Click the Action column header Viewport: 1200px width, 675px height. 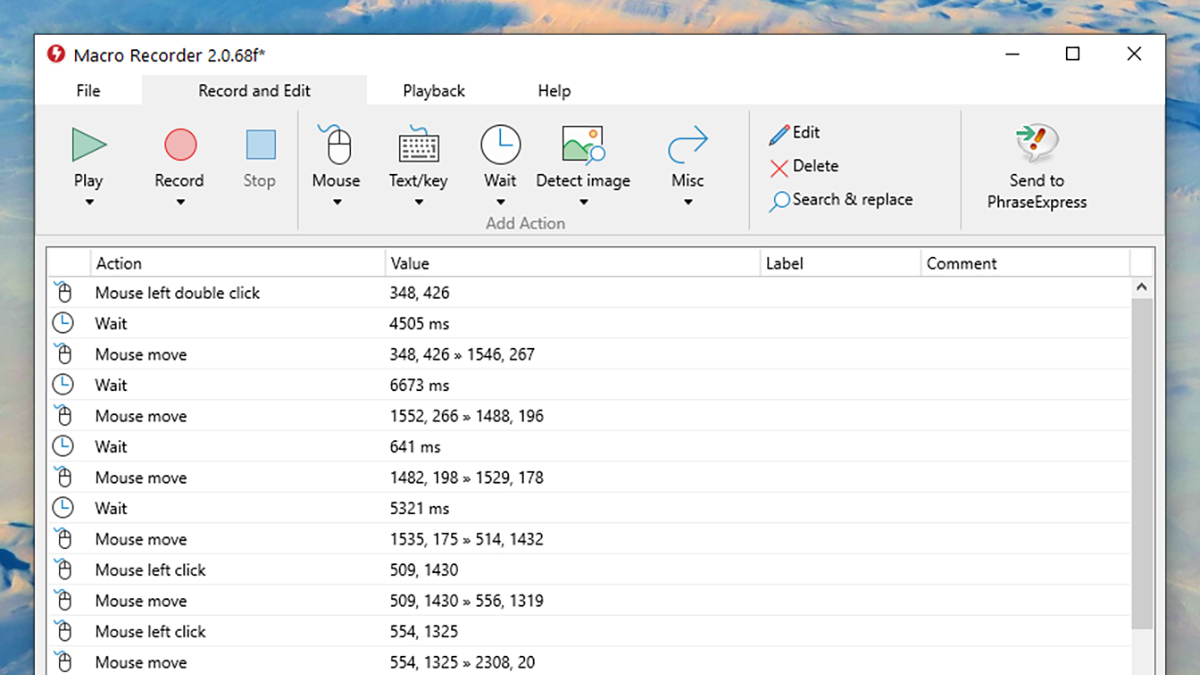tap(237, 264)
